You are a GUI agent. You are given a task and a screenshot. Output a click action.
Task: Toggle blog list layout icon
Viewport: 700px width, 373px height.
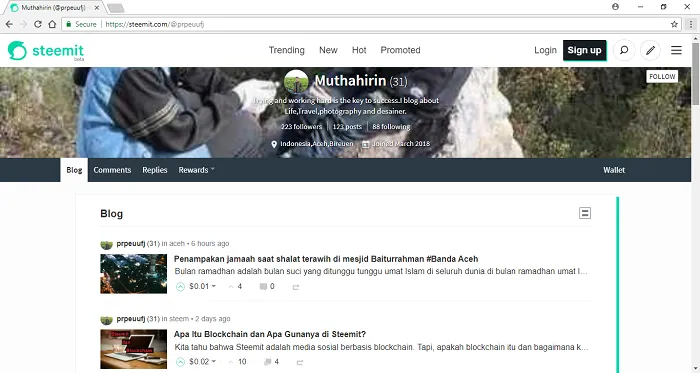(x=585, y=213)
